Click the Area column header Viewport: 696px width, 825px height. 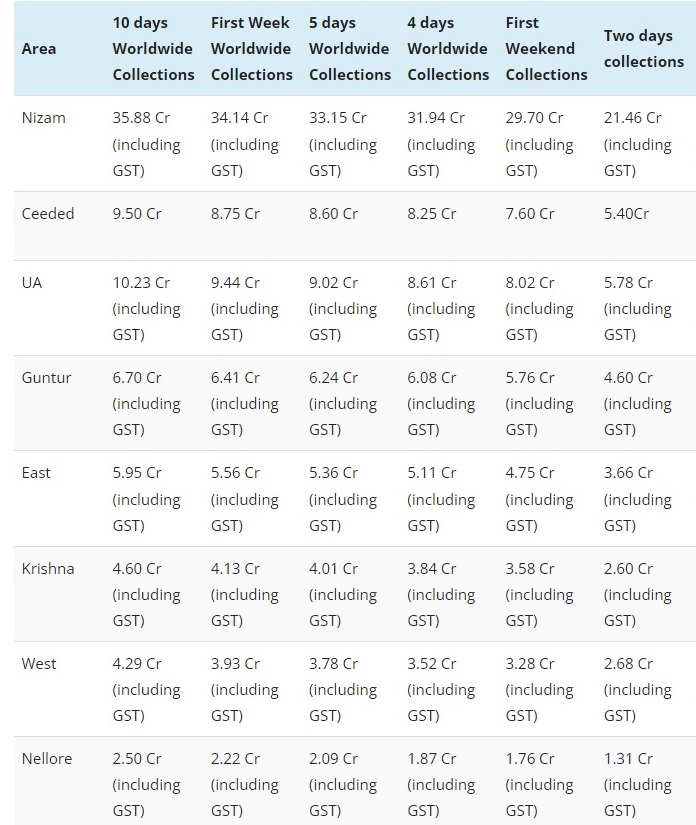(x=39, y=48)
